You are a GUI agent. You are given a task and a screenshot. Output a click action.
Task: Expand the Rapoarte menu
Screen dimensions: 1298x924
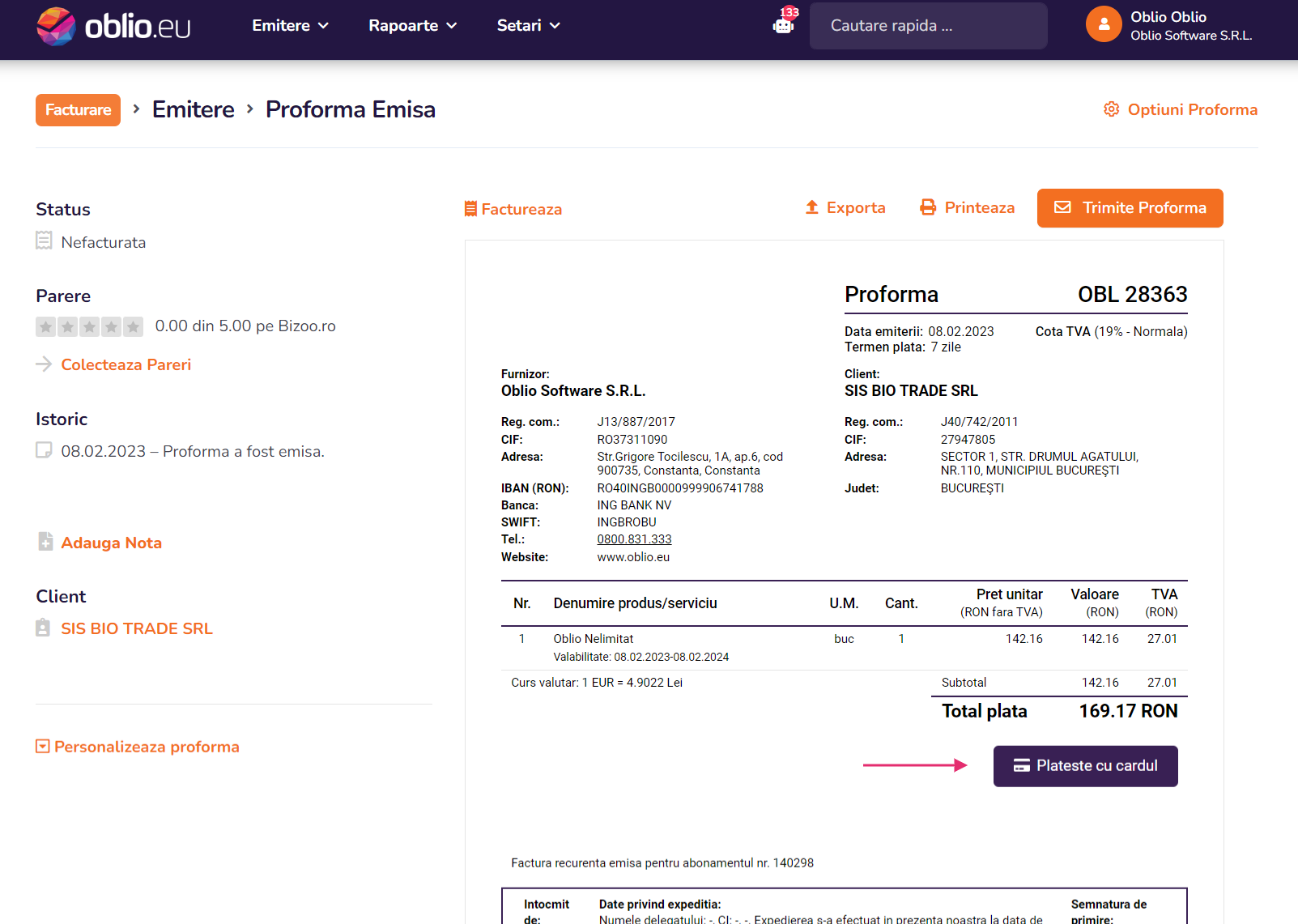click(x=413, y=26)
